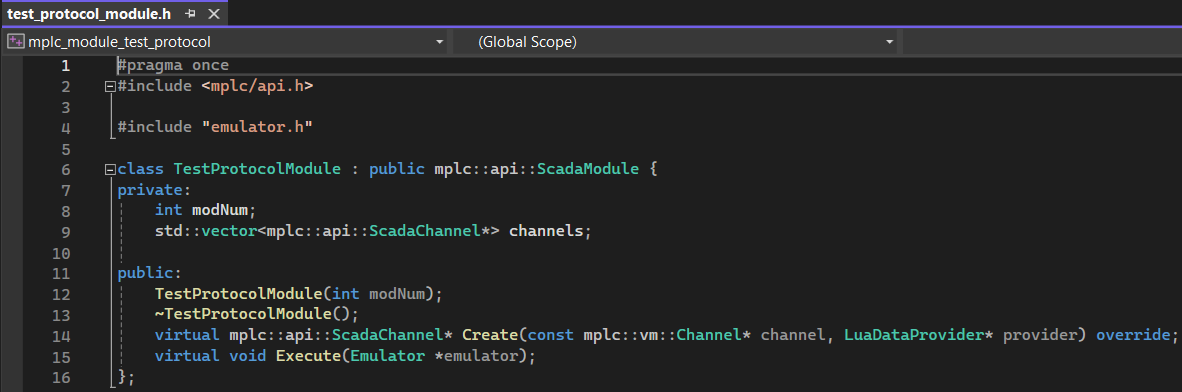Viewport: 1182px width, 392px height.
Task: Pin the test_protocol_module.h tab
Action: (191, 14)
